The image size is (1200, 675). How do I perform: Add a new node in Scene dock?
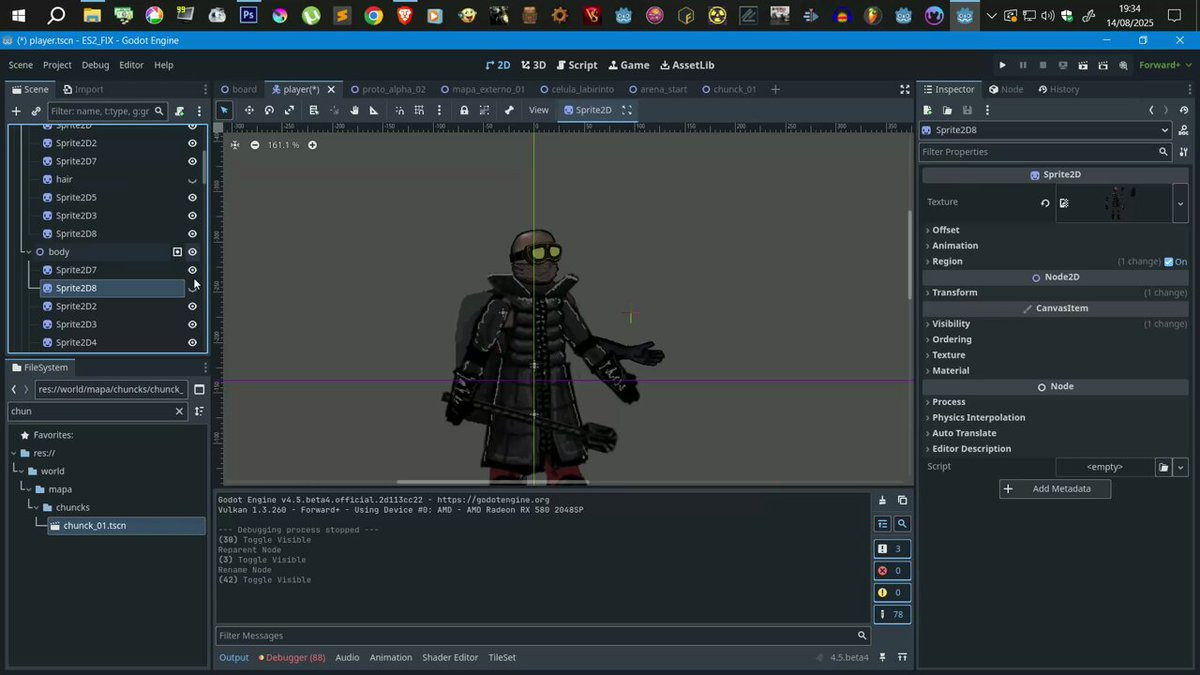tap(15, 111)
